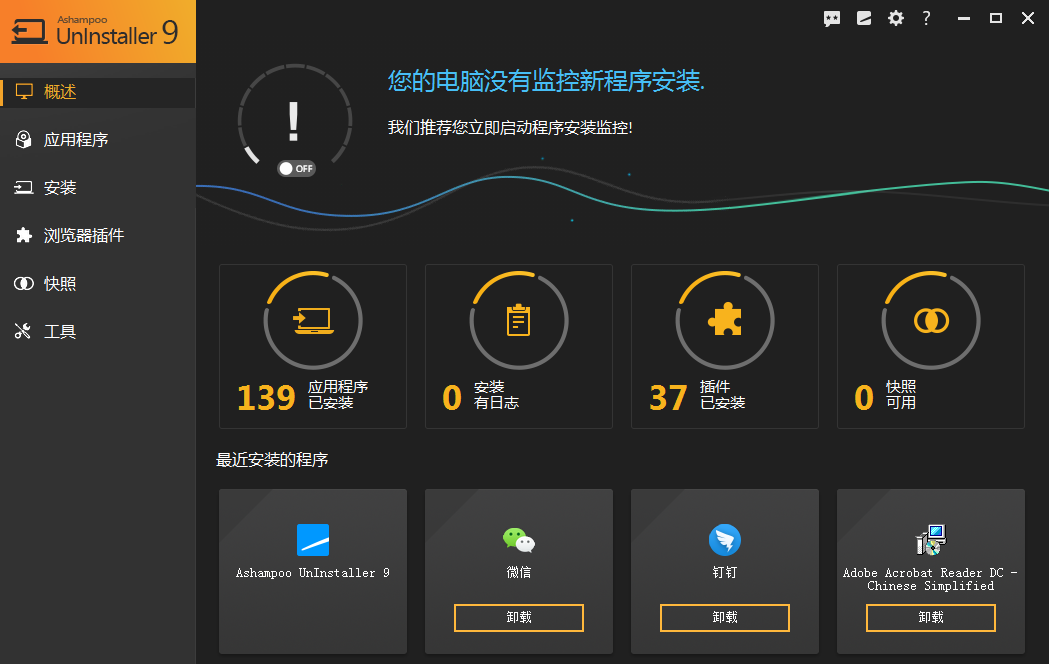Open the 0 安装有日志 tile
1049x664 pixels.
point(519,346)
